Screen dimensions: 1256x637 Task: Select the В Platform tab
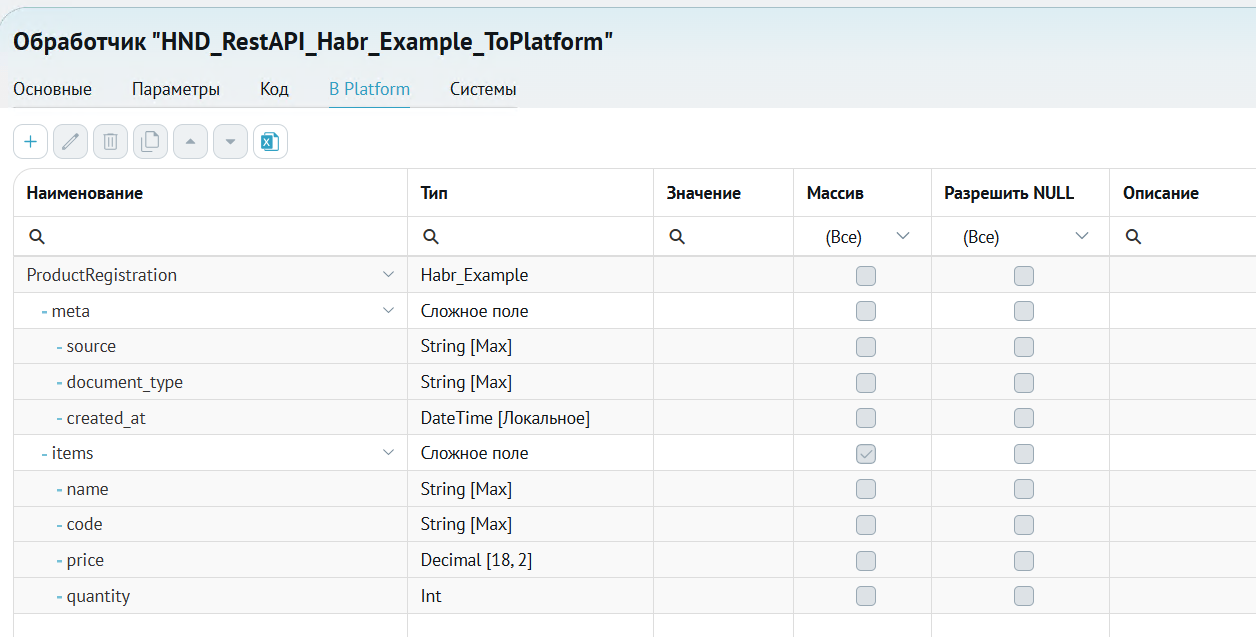tap(369, 89)
